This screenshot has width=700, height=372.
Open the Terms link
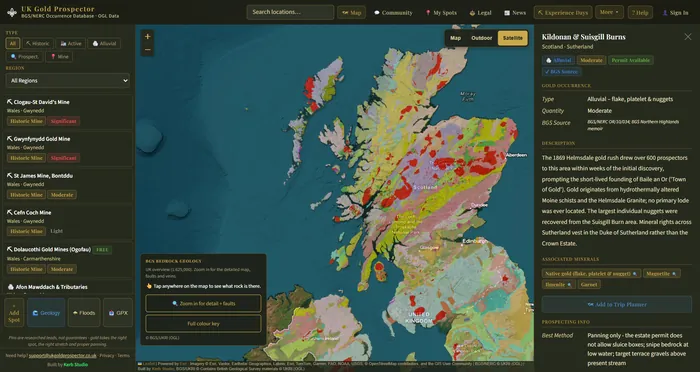pyautogui.click(x=123, y=355)
